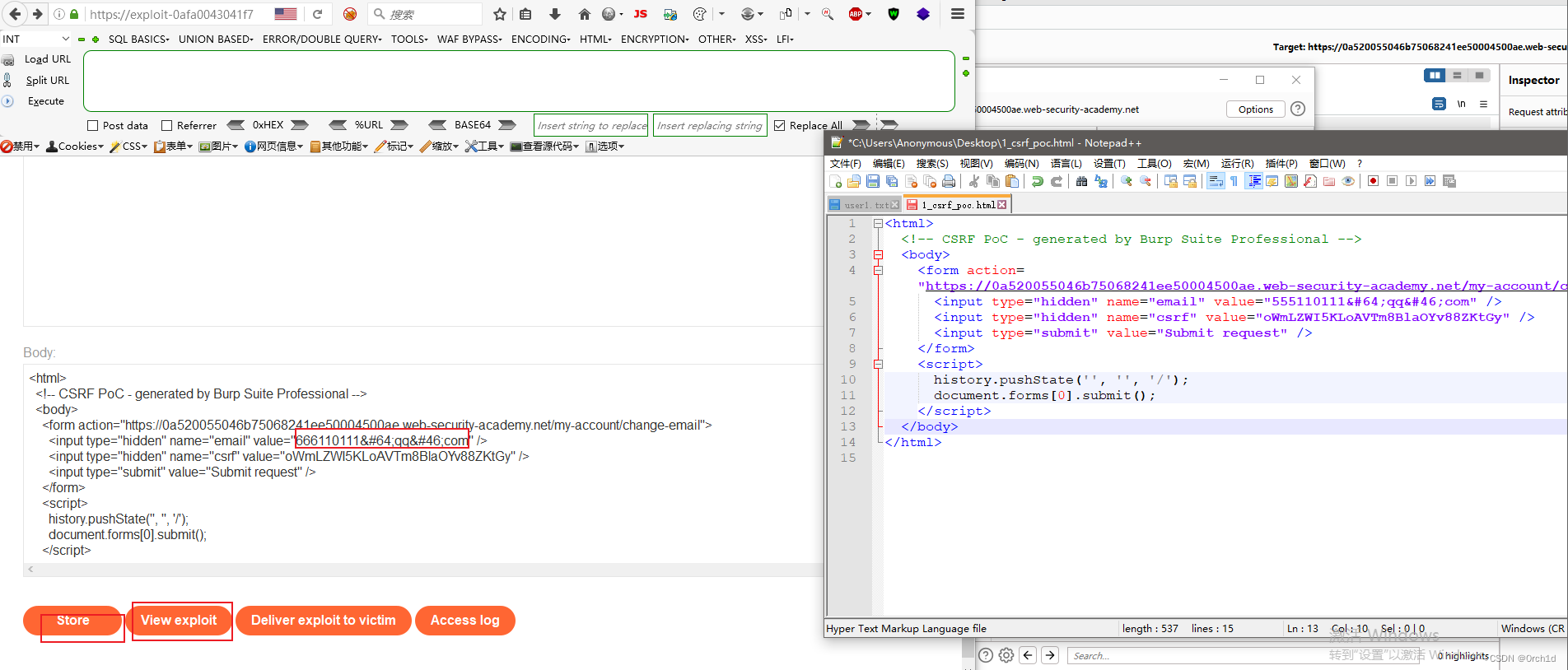Click Deliver exploit to victim button
Image resolution: width=1568 pixels, height=670 pixels.
click(x=324, y=620)
